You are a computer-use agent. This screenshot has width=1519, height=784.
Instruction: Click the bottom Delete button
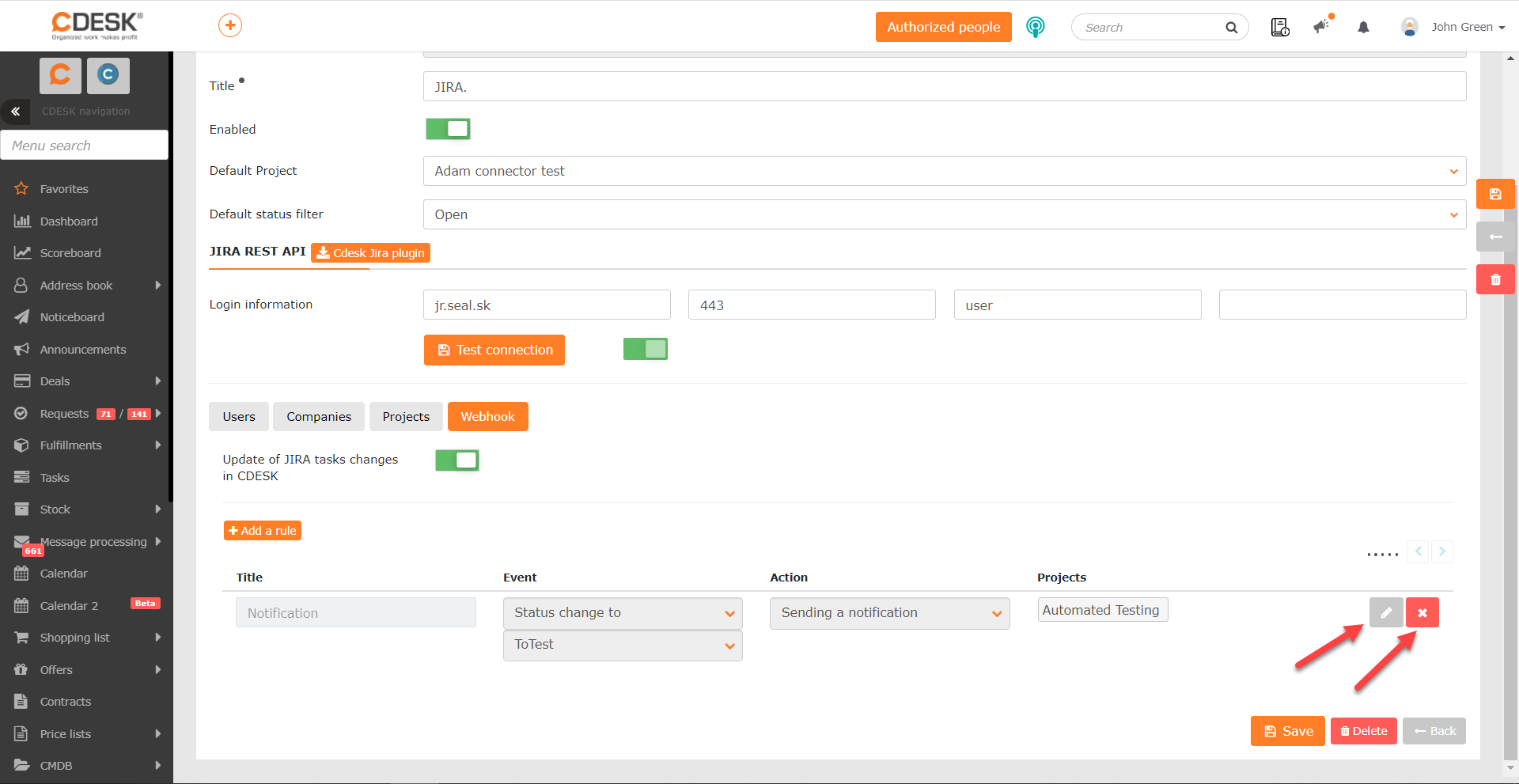pos(1364,731)
